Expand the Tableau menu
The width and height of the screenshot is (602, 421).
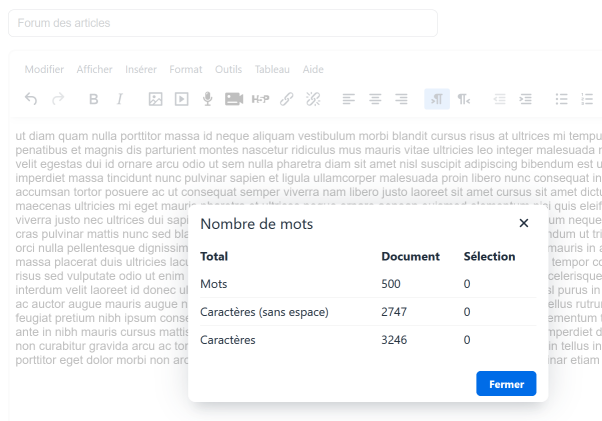click(x=272, y=70)
